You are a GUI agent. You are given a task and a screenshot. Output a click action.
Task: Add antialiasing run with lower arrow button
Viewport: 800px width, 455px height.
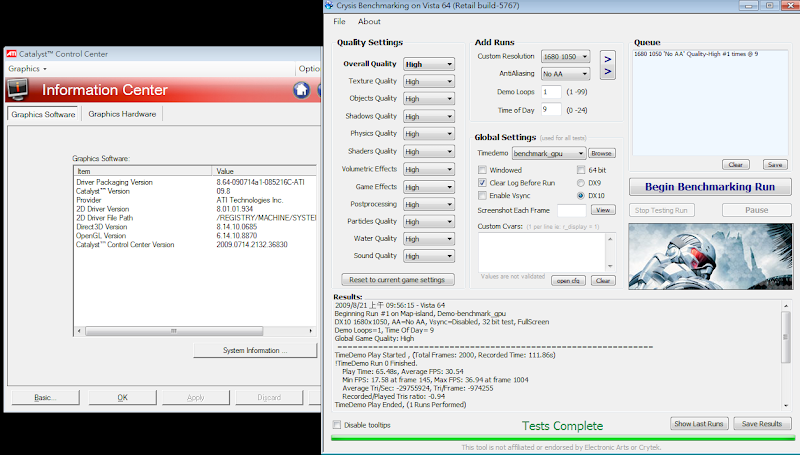click(x=608, y=72)
